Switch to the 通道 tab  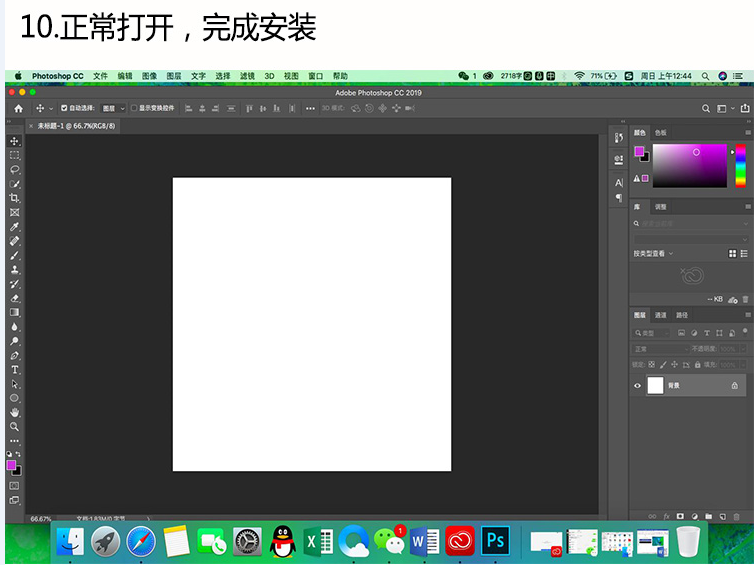click(x=661, y=315)
